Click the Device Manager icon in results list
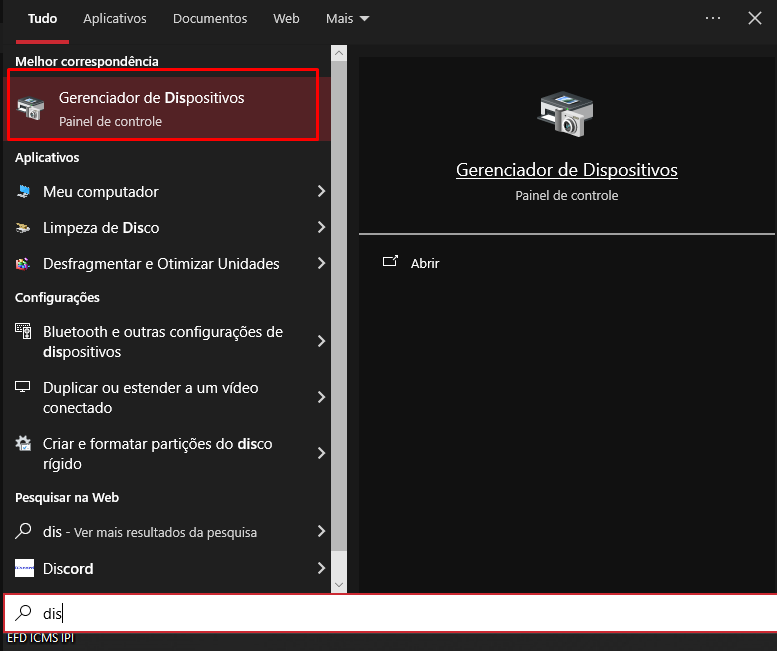 [x=31, y=108]
